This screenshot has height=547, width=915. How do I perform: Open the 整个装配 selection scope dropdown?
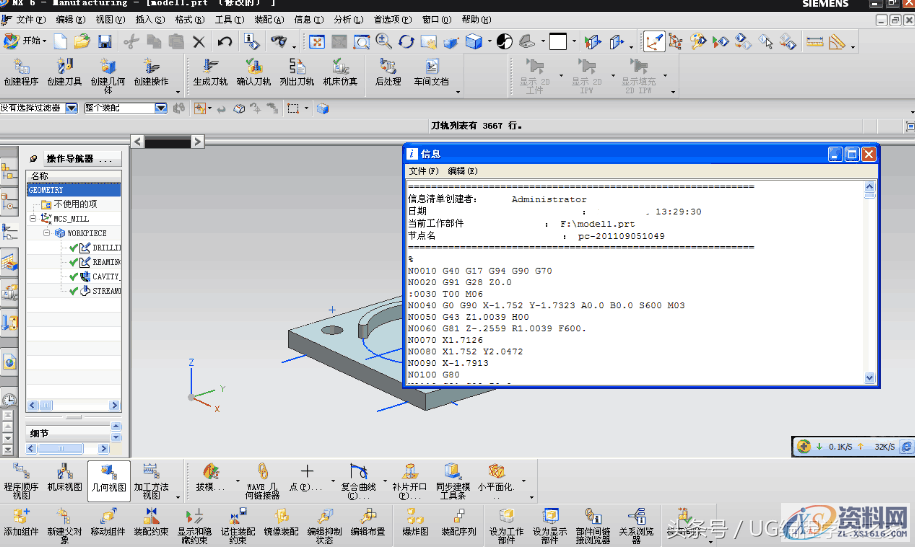160,108
